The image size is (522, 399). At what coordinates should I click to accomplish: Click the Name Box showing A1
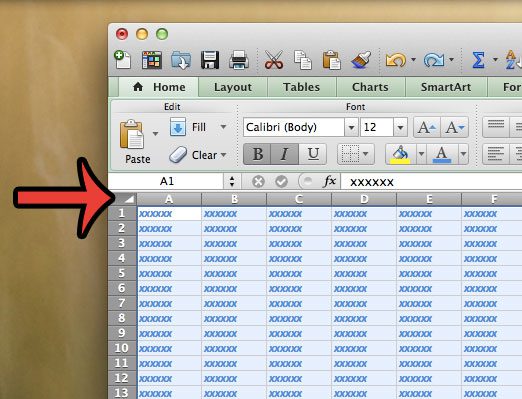click(166, 181)
